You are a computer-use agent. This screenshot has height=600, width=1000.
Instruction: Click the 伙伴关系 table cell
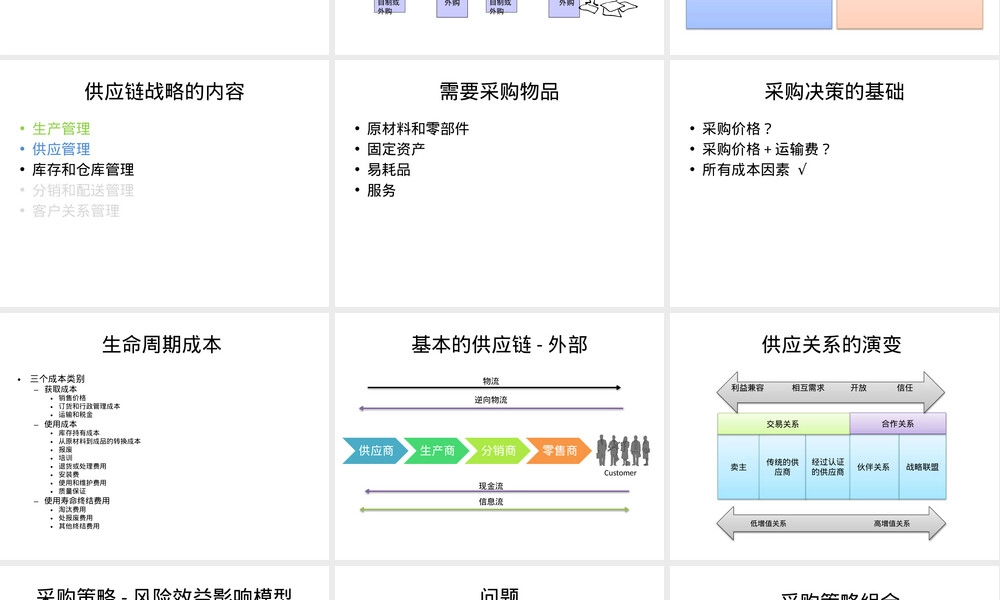pyautogui.click(x=874, y=467)
